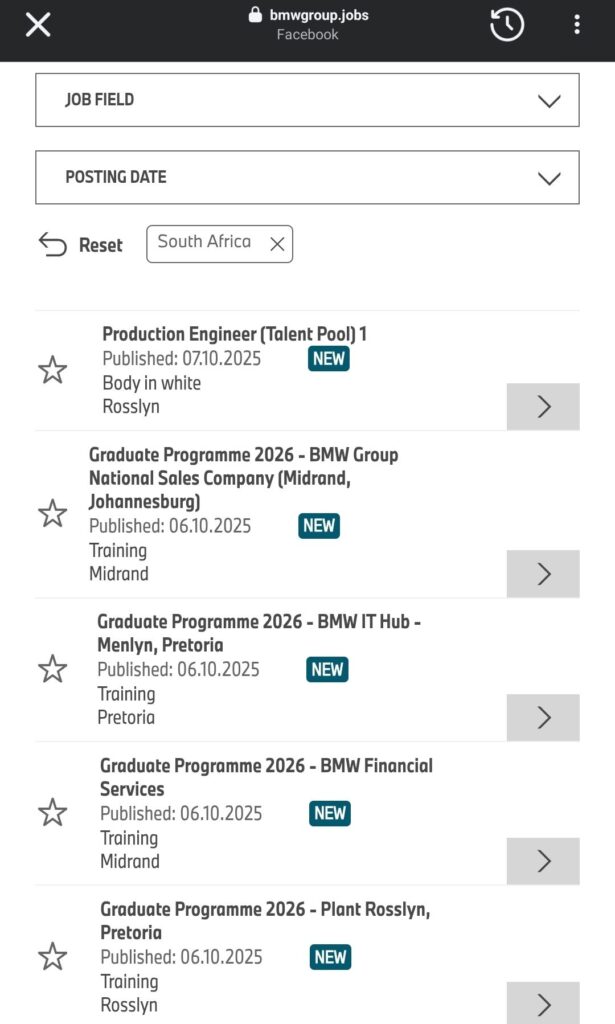Click the Reset filters arrow icon
The image size is (615, 1024).
[52, 244]
